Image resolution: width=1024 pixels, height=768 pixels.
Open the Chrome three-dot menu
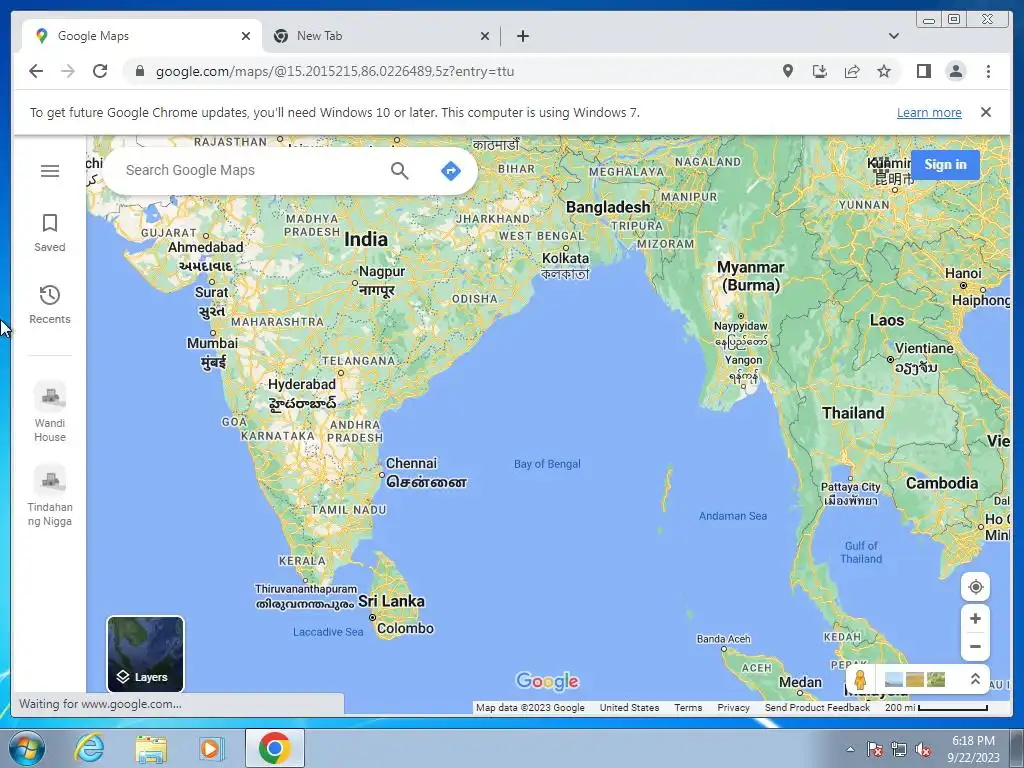(988, 71)
